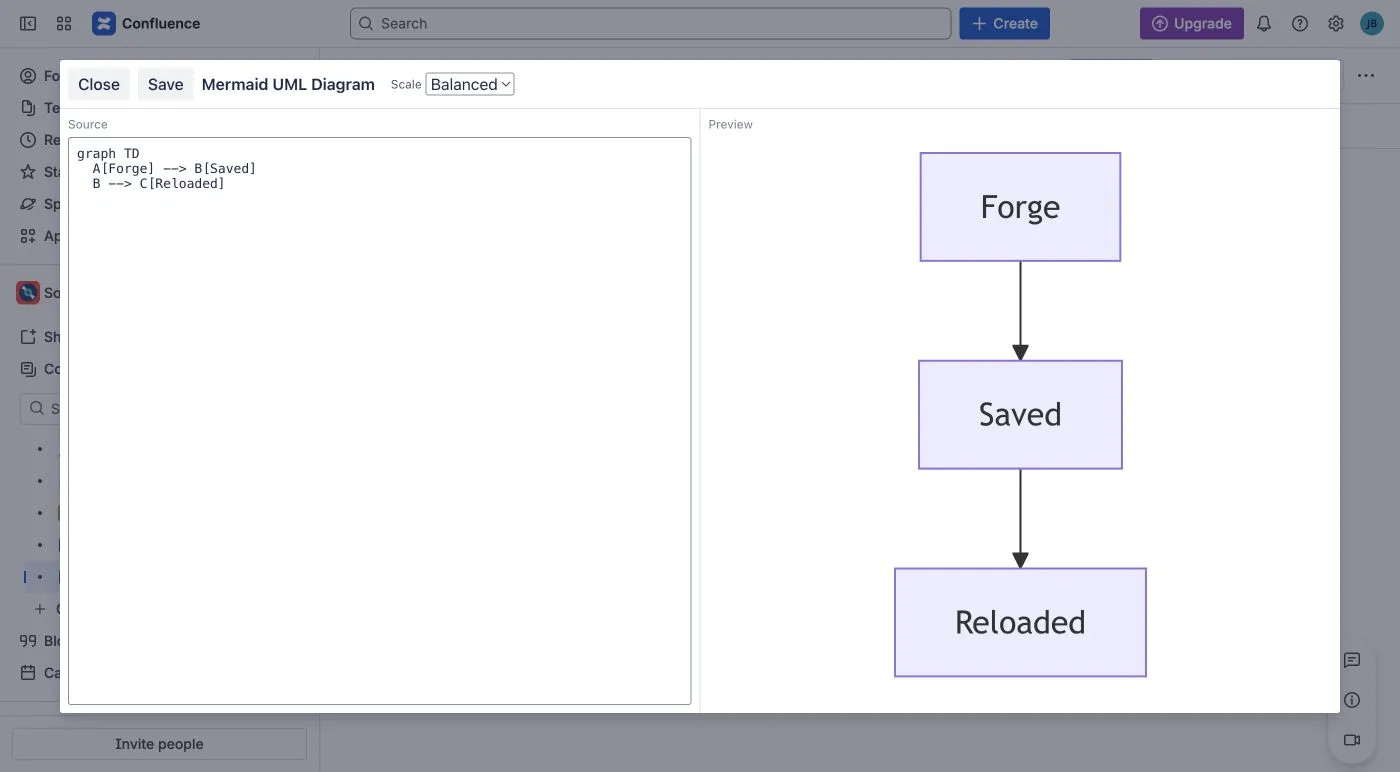Open the comments icon on right rail
Screen dimensions: 1400x772
[x=1352, y=660]
